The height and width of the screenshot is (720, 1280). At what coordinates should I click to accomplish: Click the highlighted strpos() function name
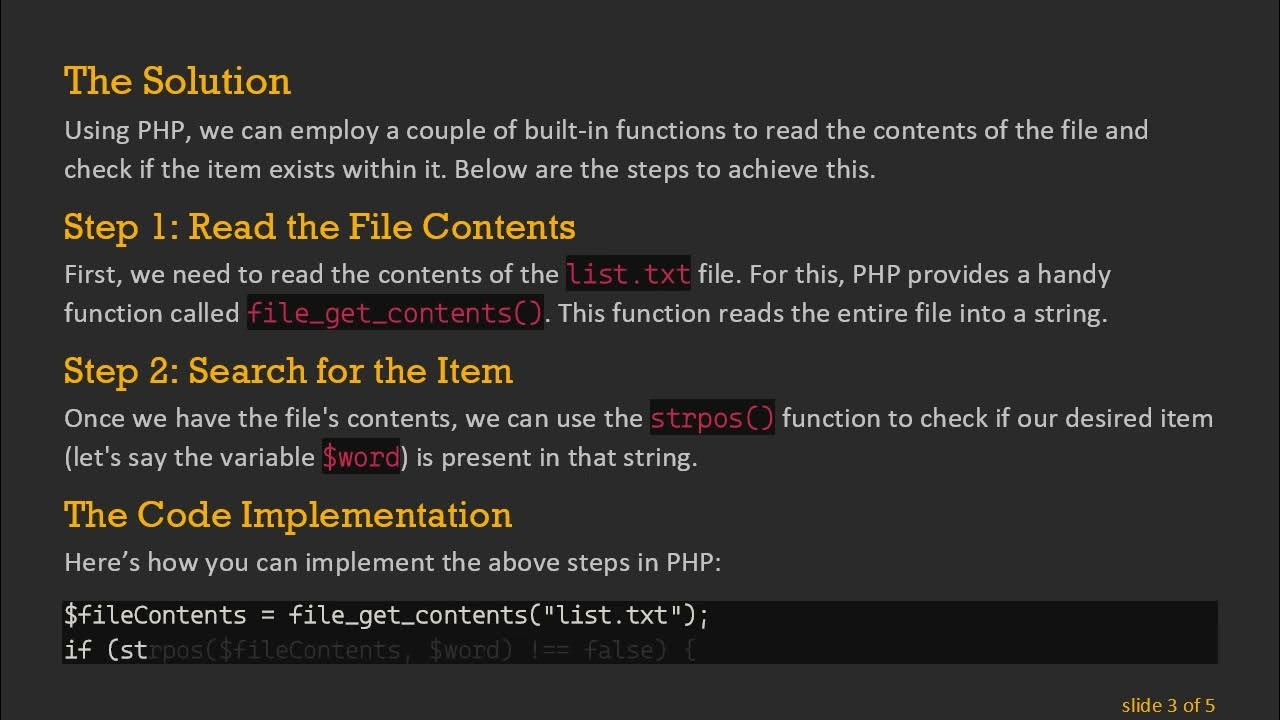point(712,418)
